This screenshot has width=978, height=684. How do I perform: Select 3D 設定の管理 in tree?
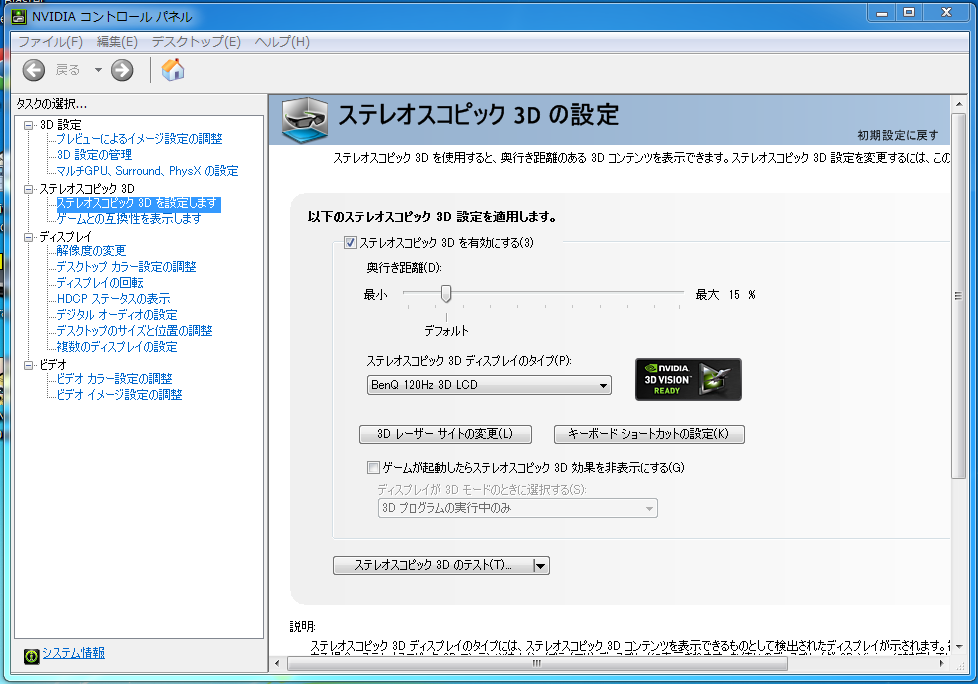[x=94, y=155]
